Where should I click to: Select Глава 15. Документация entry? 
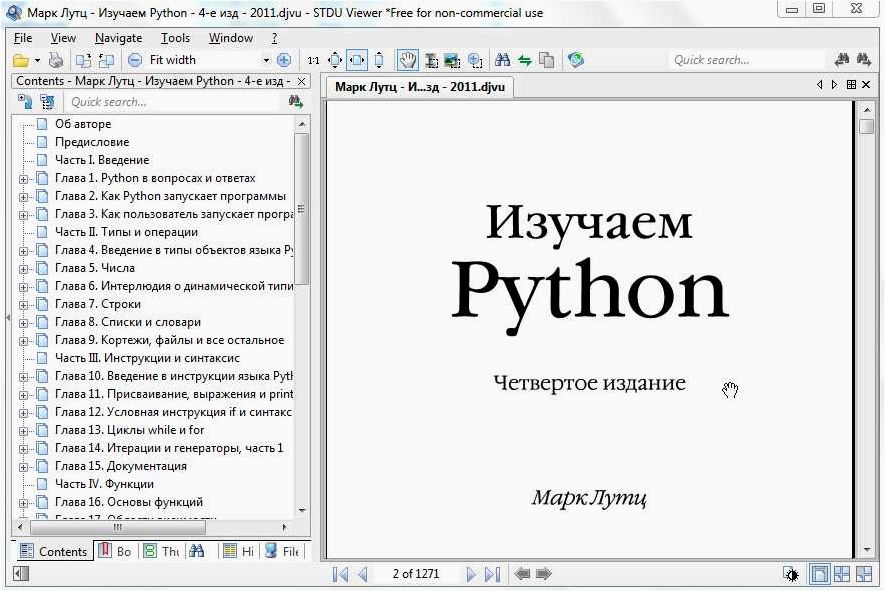point(120,466)
